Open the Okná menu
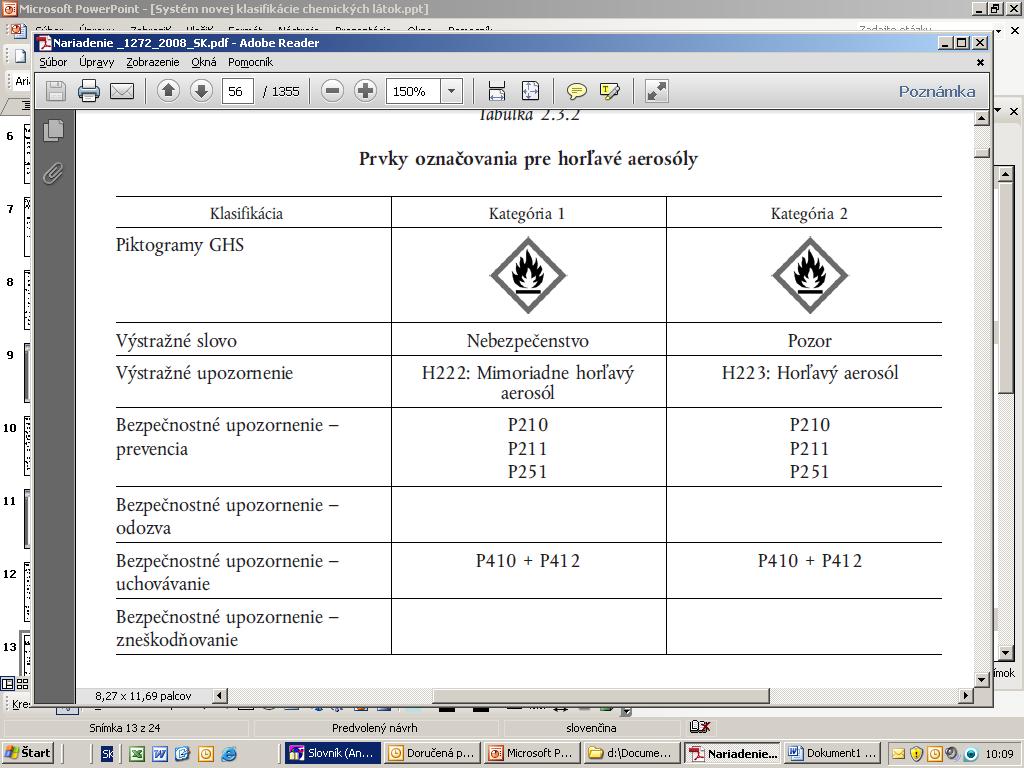The height and width of the screenshot is (768, 1024). coord(204,62)
